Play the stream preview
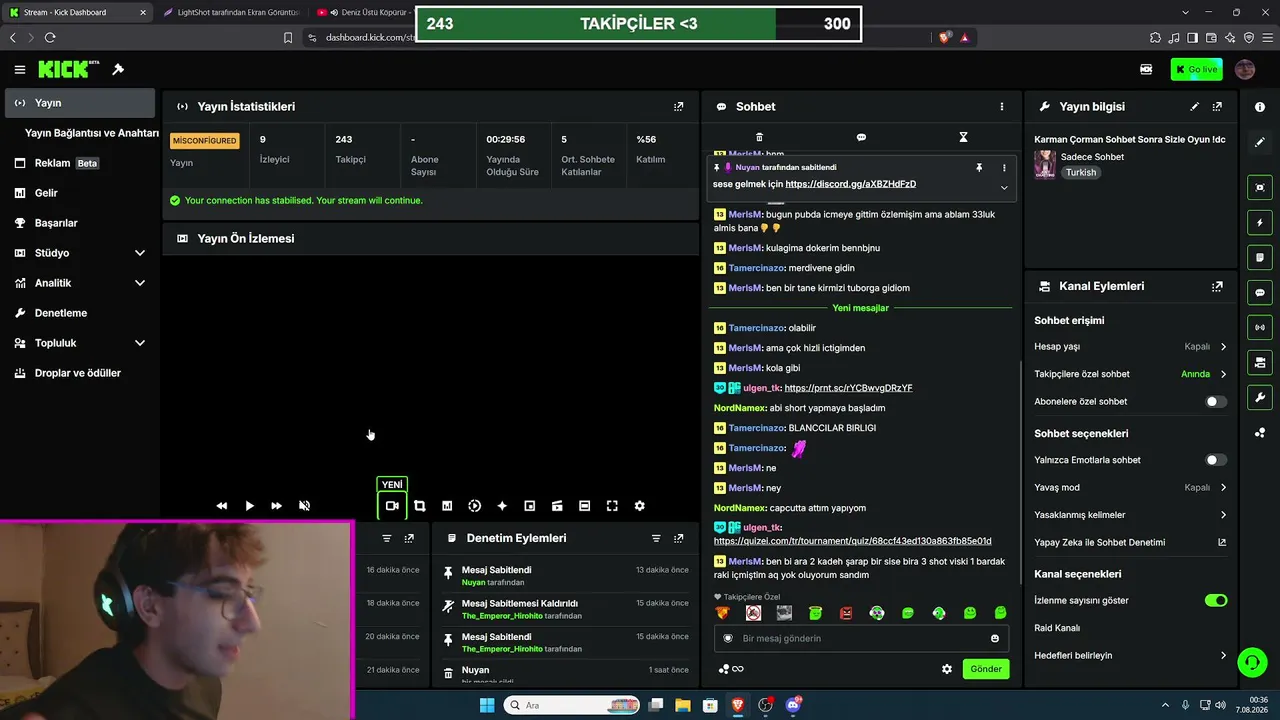Image resolution: width=1280 pixels, height=720 pixels. coord(250,506)
